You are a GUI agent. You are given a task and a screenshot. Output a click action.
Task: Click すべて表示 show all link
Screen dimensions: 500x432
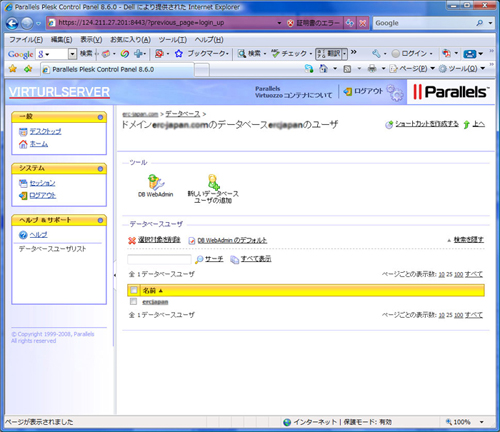pos(256,259)
